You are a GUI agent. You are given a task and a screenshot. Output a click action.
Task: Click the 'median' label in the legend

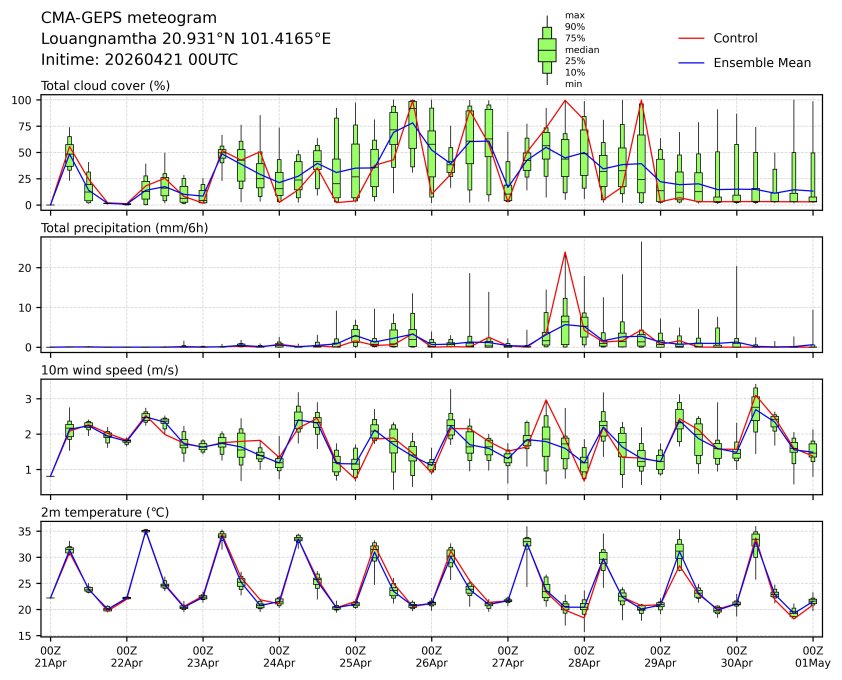(x=579, y=48)
